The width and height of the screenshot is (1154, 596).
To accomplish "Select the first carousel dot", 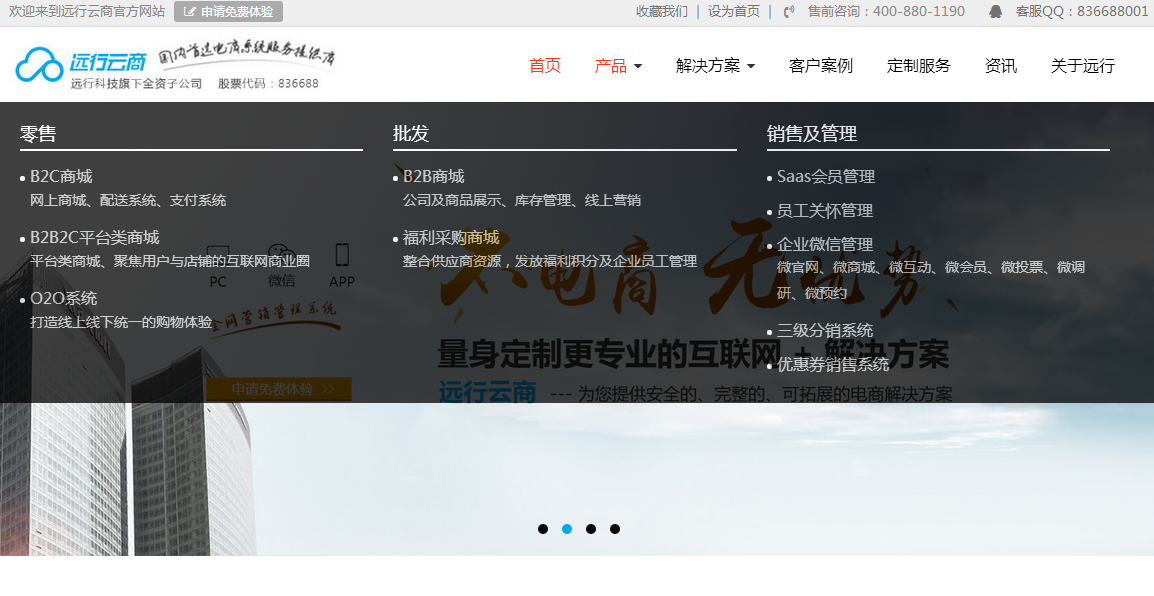I will (x=543, y=529).
